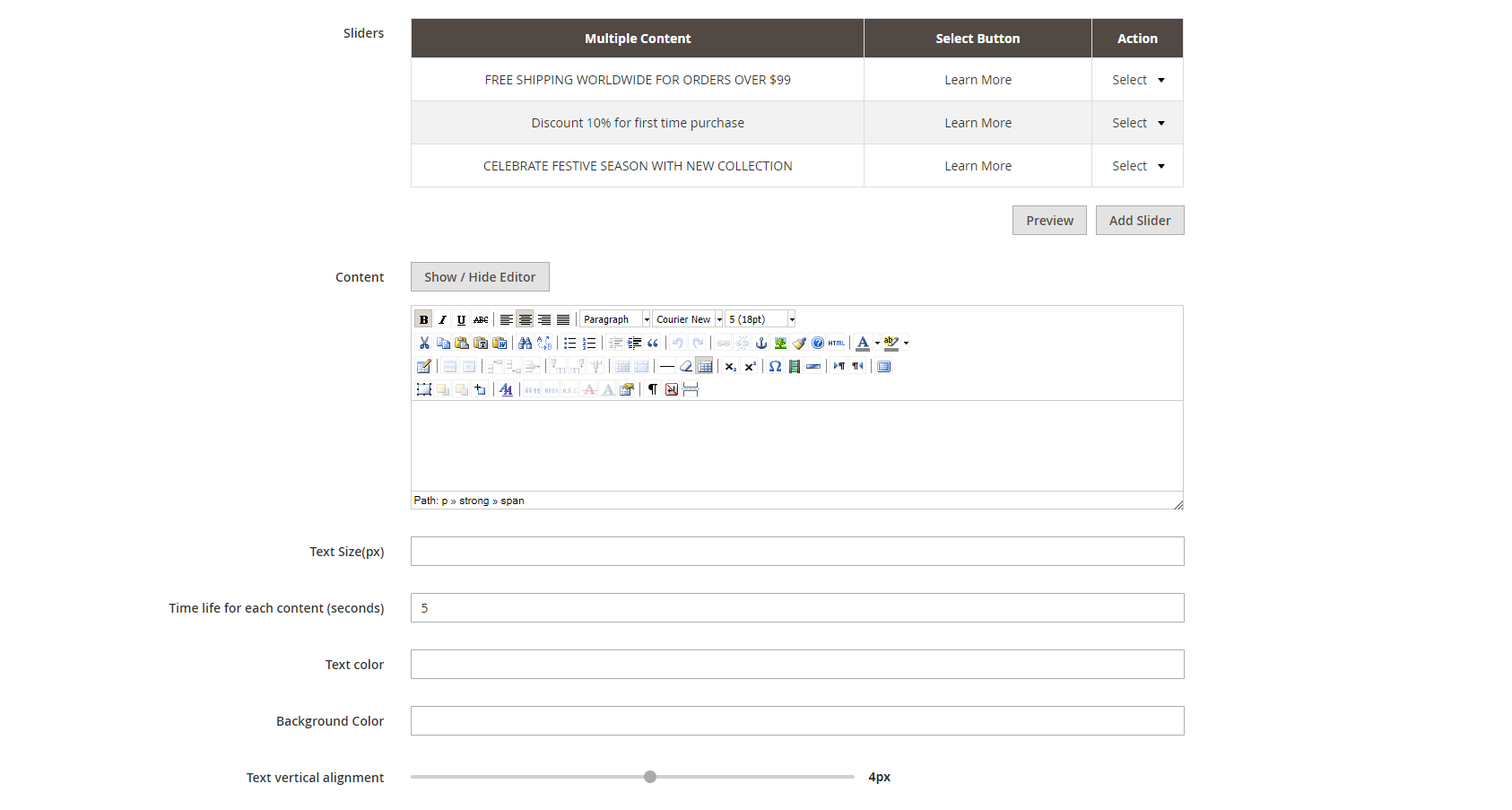This screenshot has height=810, width=1512.
Task: Click the subscript button
Action: [x=731, y=366]
